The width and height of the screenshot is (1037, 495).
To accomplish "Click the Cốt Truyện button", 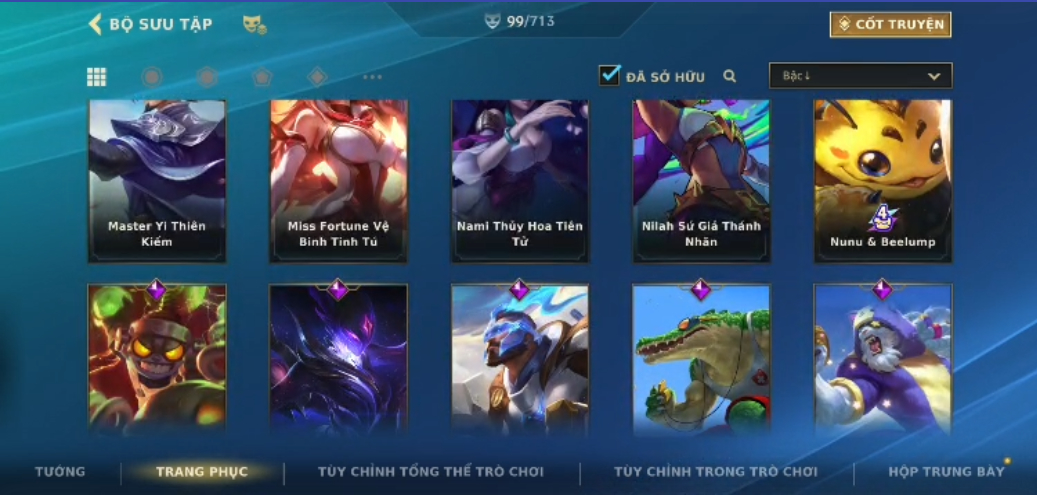I will [x=891, y=24].
